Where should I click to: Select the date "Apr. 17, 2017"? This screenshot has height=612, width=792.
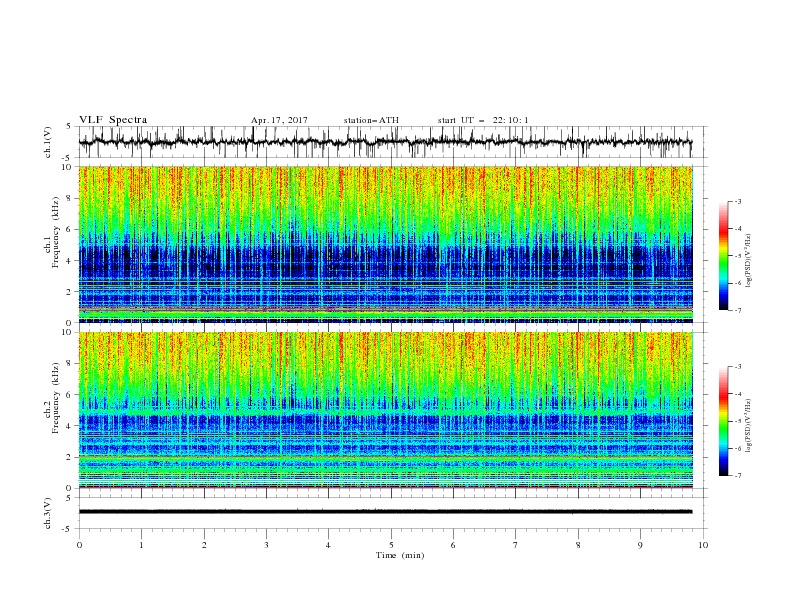tap(279, 120)
